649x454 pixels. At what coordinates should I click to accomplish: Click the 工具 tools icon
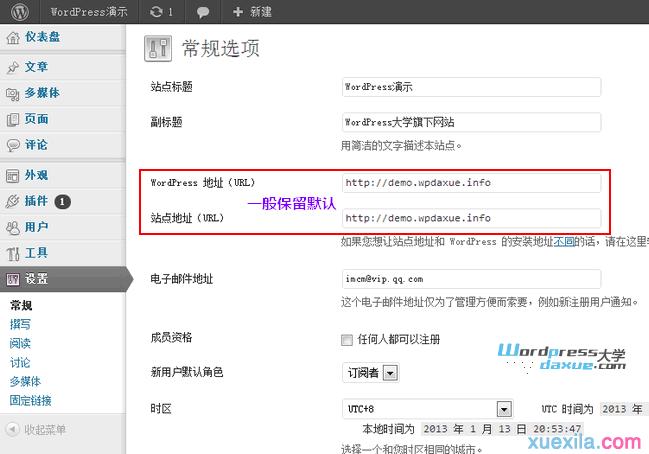13,253
